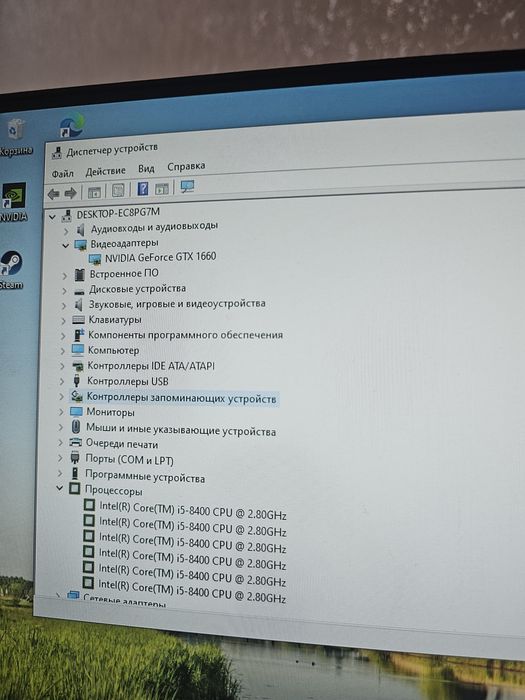Viewport: 525px width, 700px height.
Task: Expand the Мониторы category arrow
Action: [61, 412]
